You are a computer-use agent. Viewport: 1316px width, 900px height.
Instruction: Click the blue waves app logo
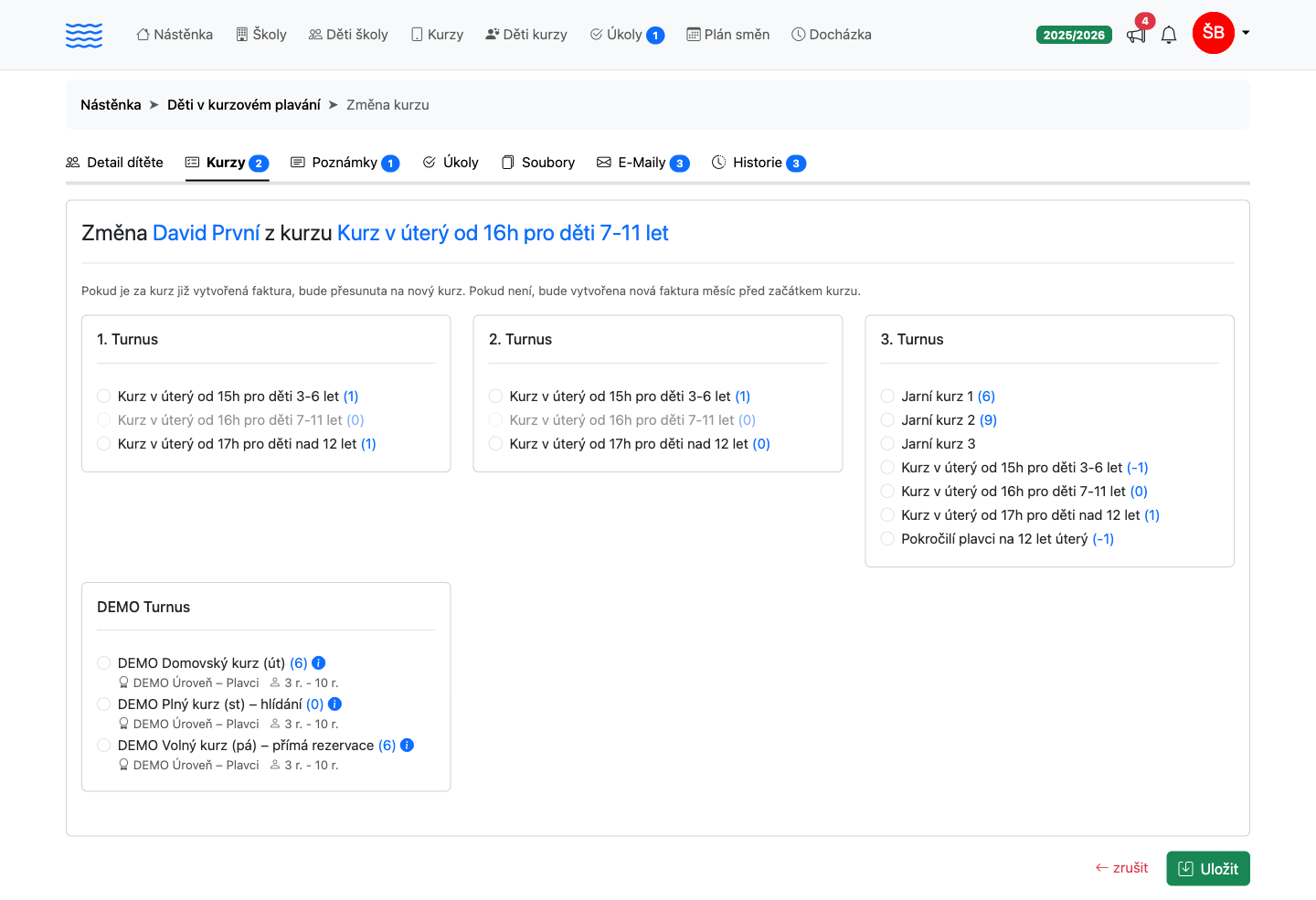point(84,35)
